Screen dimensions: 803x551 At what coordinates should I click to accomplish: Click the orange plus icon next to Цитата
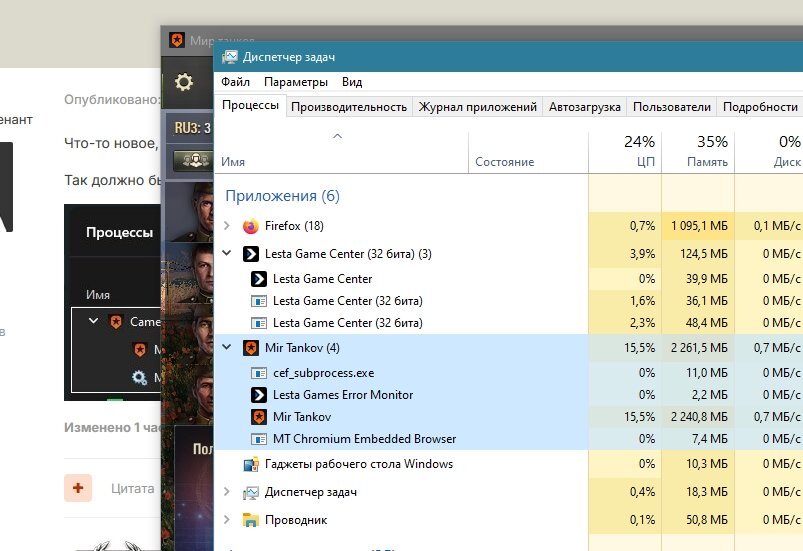(78, 488)
